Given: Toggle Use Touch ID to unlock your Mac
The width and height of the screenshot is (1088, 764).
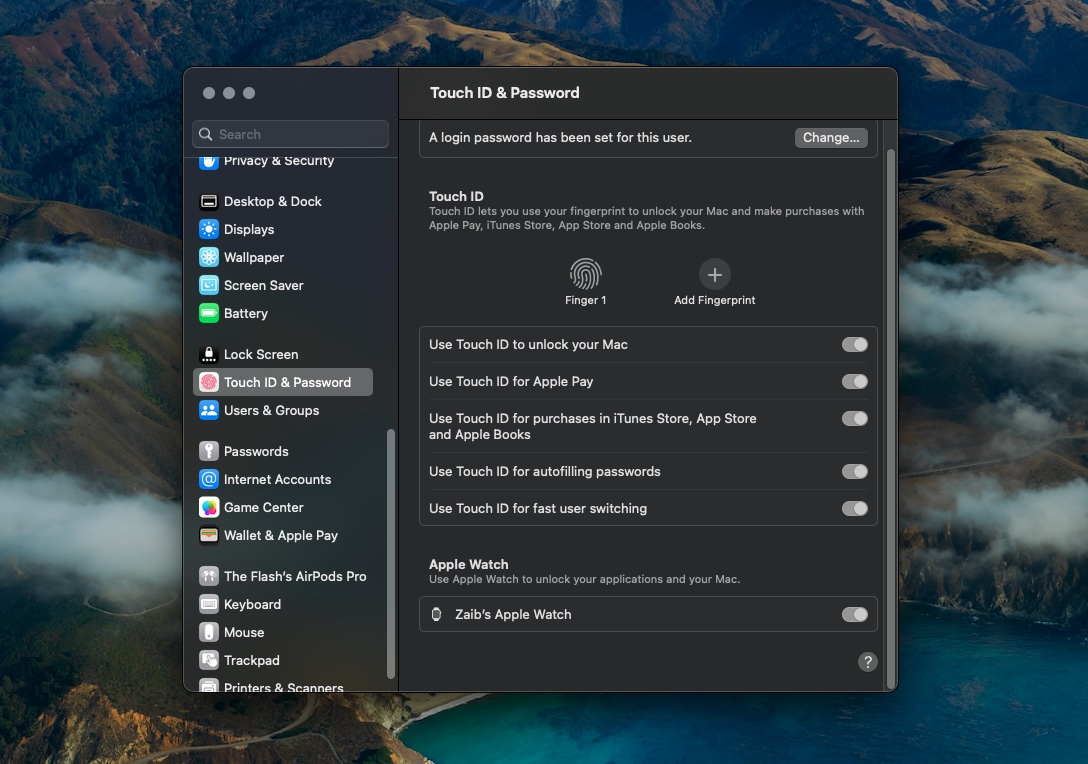Looking at the screenshot, I should point(855,345).
